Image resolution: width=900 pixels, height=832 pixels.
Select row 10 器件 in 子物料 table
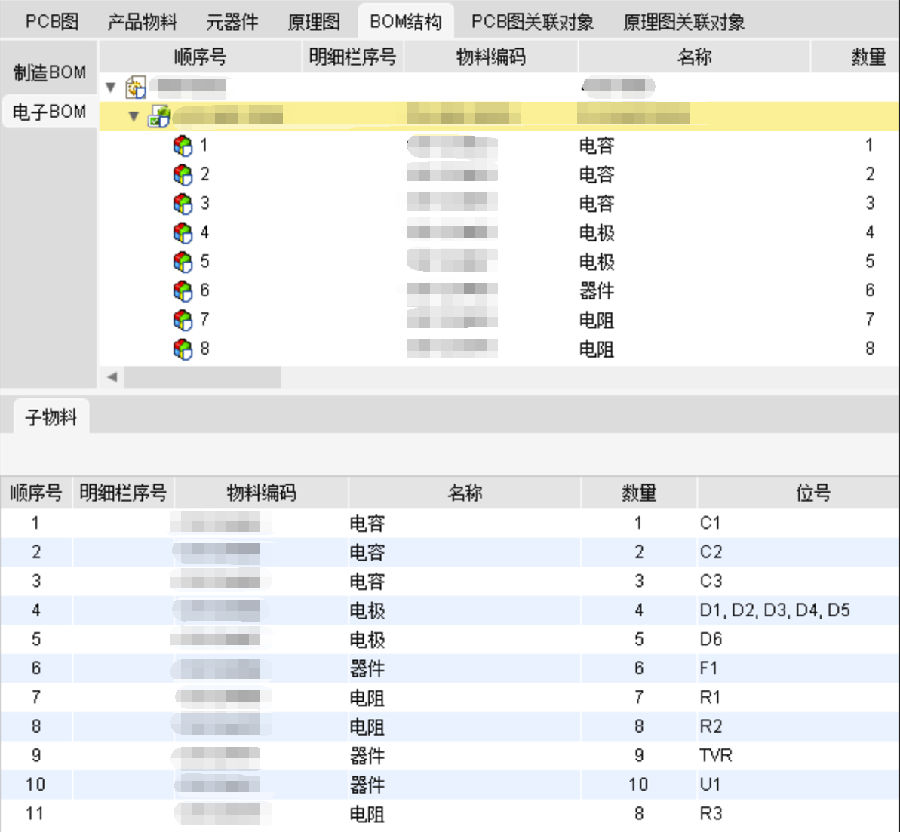pyautogui.click(x=450, y=784)
